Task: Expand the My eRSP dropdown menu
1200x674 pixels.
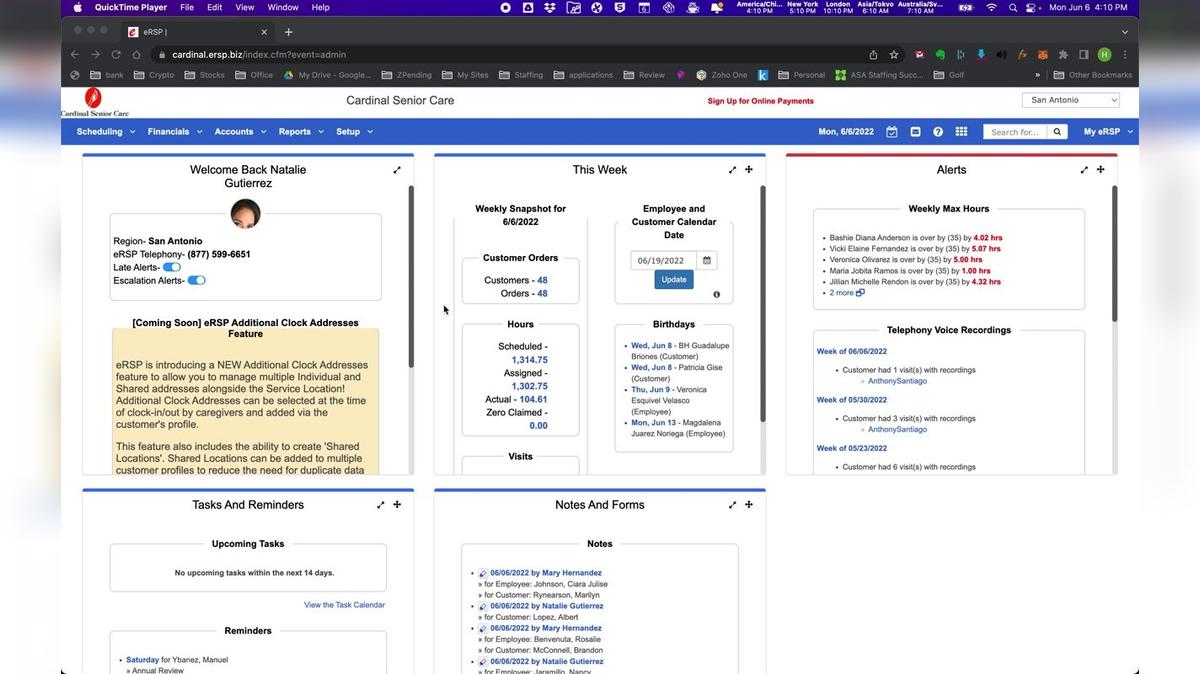Action: coord(1107,132)
